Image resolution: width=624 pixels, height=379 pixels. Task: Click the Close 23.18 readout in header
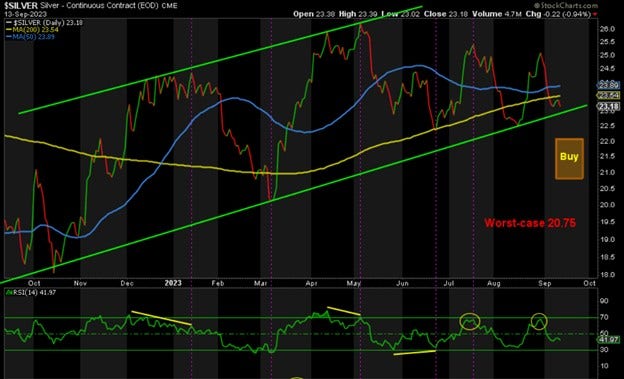pos(446,14)
